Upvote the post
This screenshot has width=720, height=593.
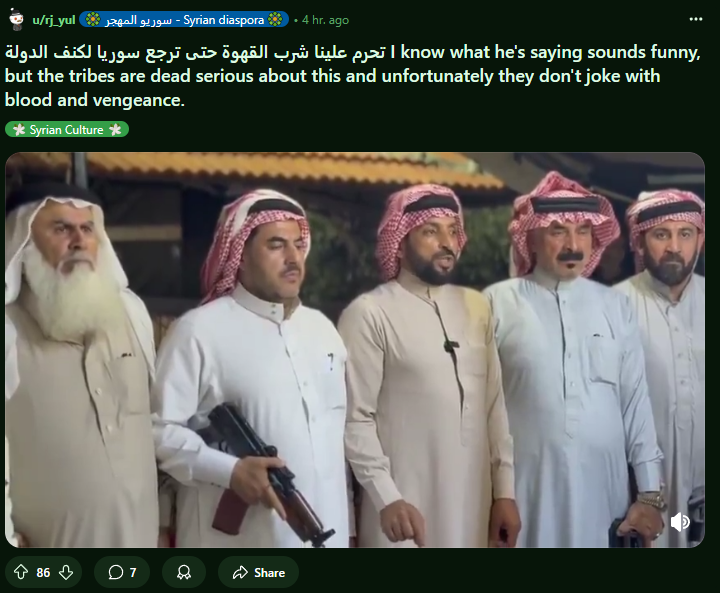[x=21, y=572]
